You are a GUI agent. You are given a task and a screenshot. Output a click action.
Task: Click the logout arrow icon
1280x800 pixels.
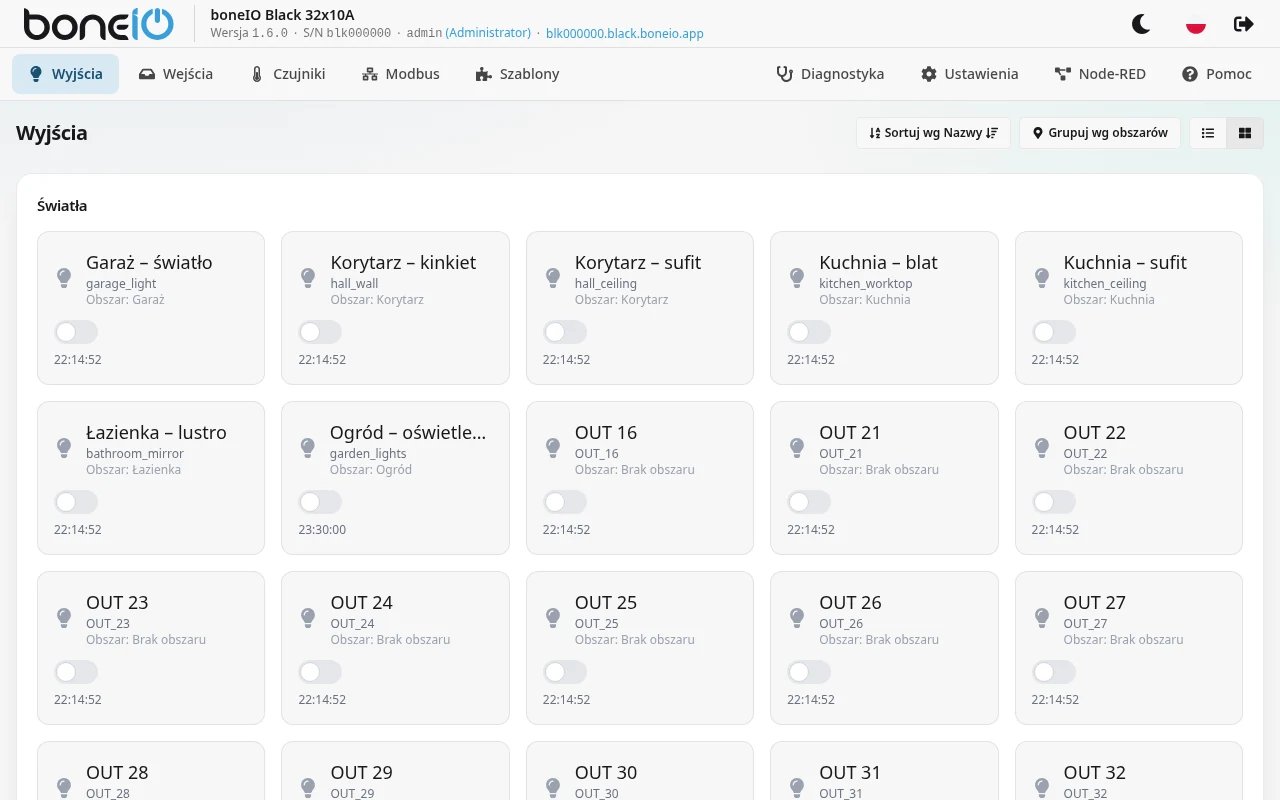click(1244, 24)
